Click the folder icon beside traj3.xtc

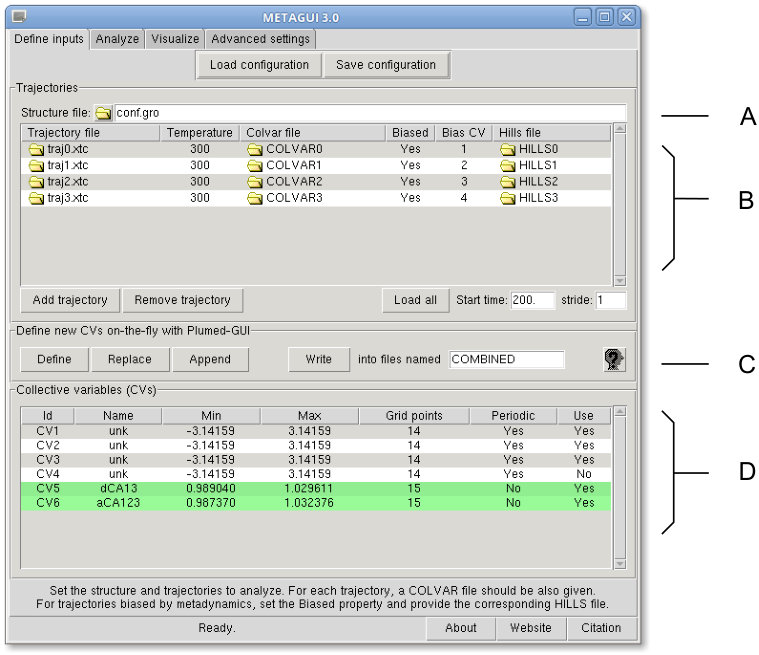pos(36,198)
